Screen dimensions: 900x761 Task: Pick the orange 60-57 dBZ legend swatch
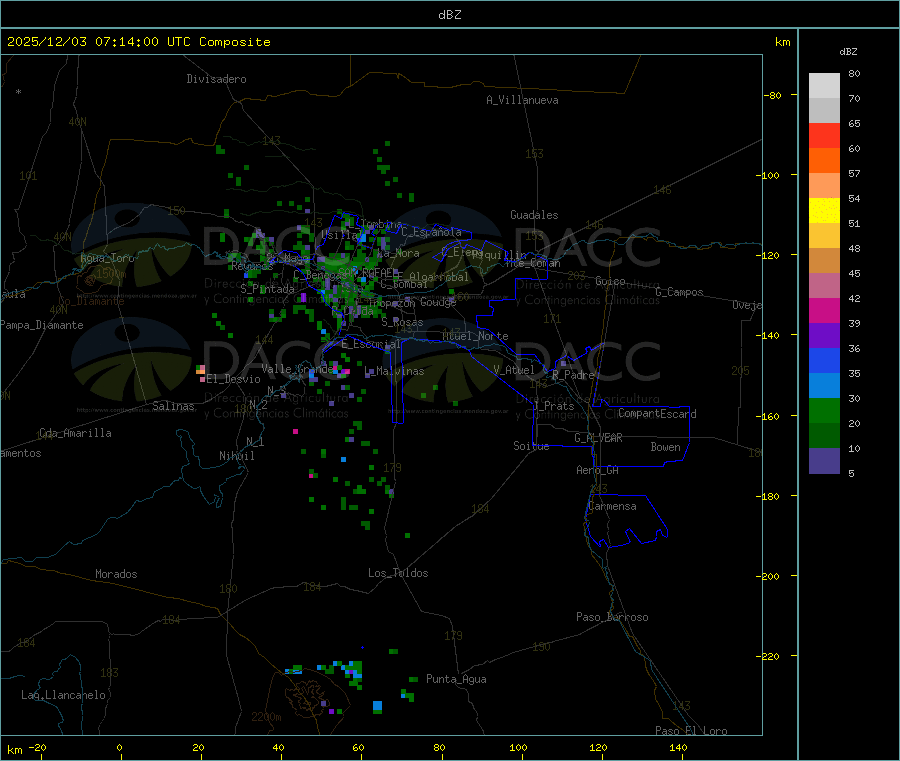tap(824, 161)
